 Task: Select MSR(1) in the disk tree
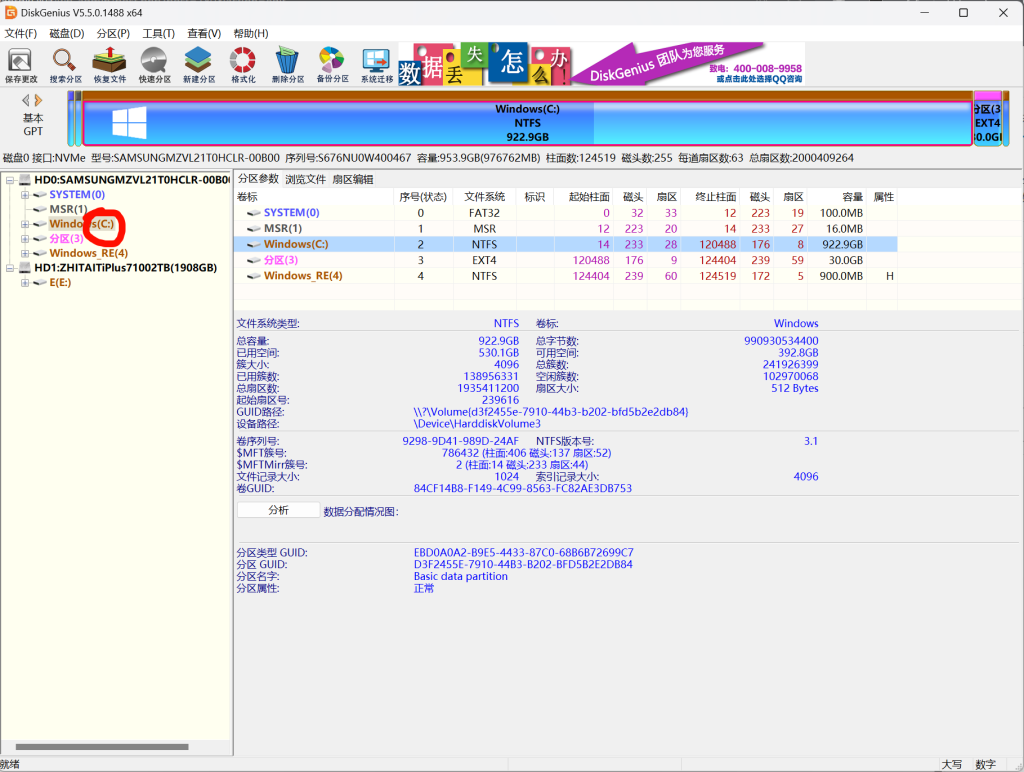coord(69,209)
